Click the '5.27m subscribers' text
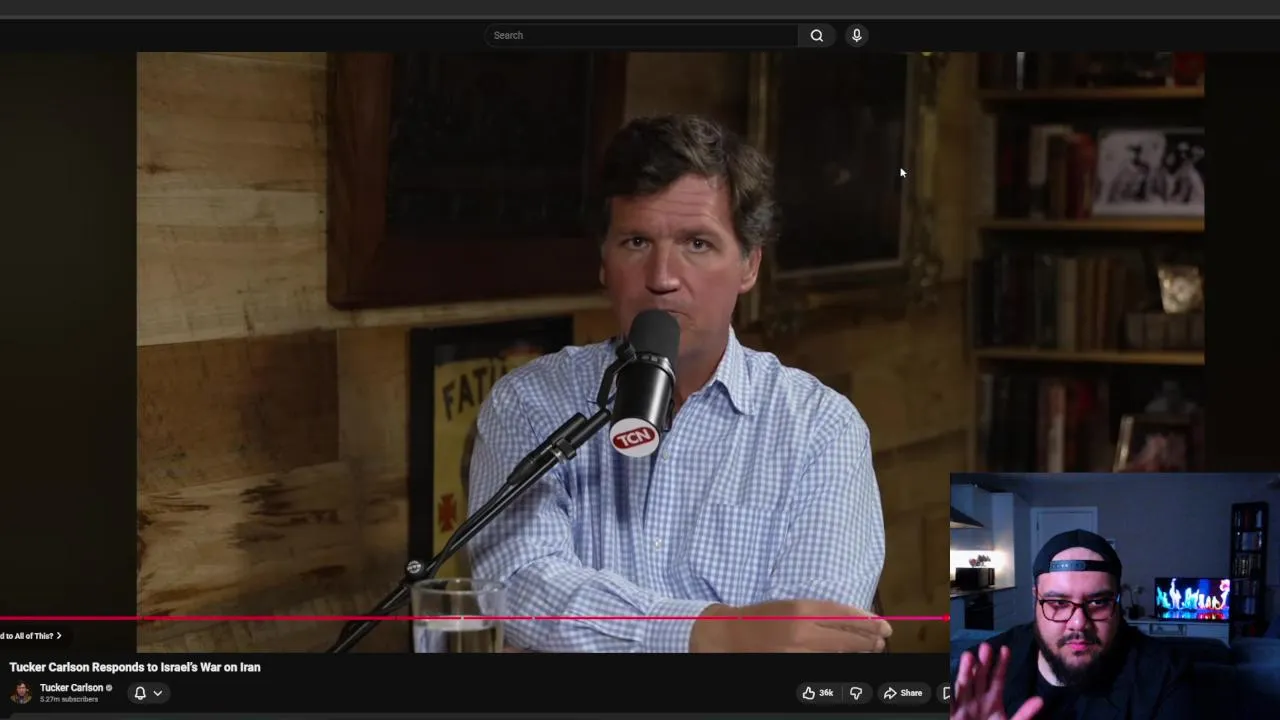Viewport: 1280px width, 720px height. coord(69,700)
